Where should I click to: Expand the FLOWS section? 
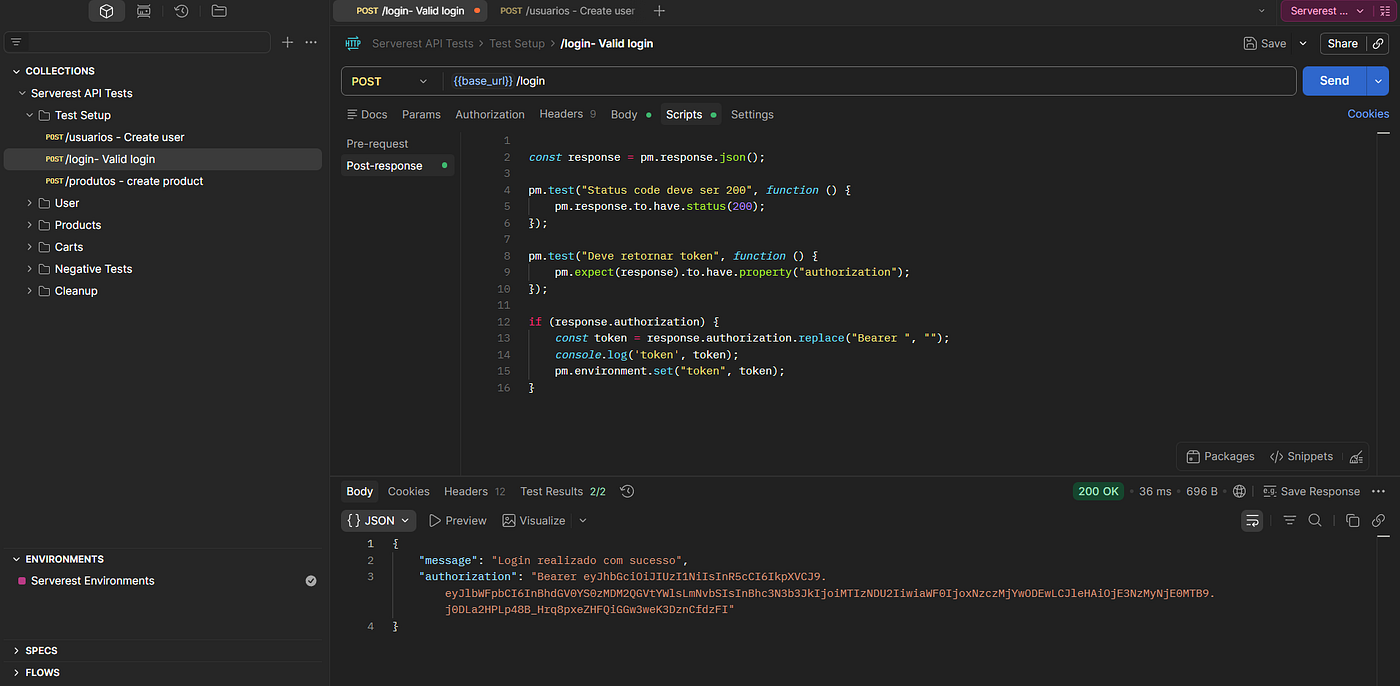16,673
